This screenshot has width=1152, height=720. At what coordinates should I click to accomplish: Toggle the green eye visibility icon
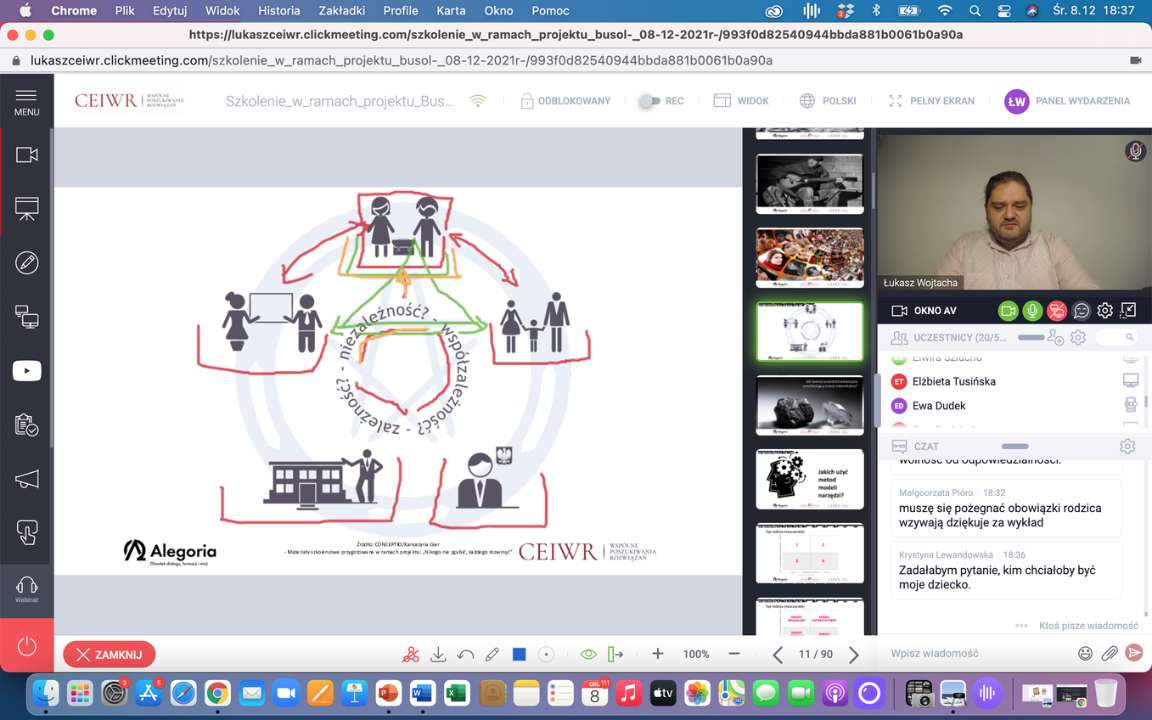pyautogui.click(x=588, y=655)
